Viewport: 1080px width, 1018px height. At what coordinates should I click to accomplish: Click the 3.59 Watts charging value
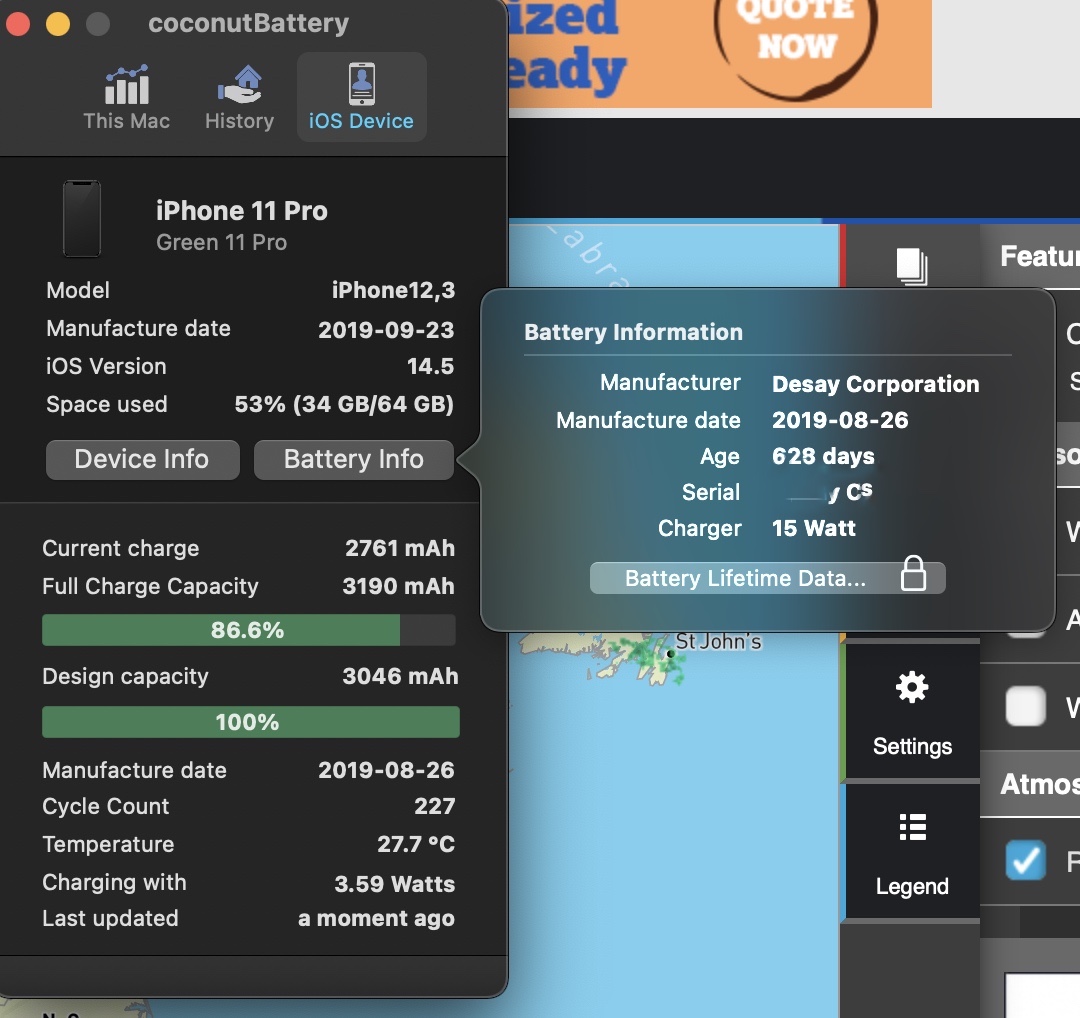click(x=395, y=884)
